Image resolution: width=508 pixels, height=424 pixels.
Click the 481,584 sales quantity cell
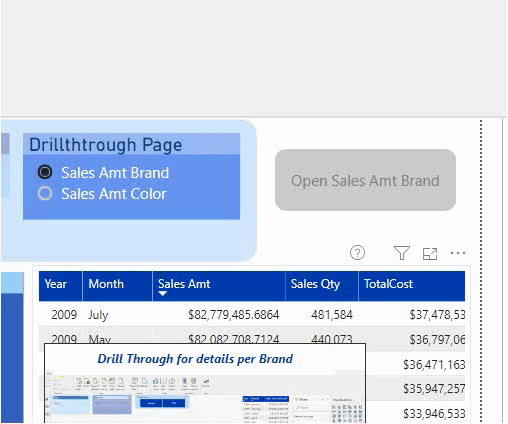[332, 314]
